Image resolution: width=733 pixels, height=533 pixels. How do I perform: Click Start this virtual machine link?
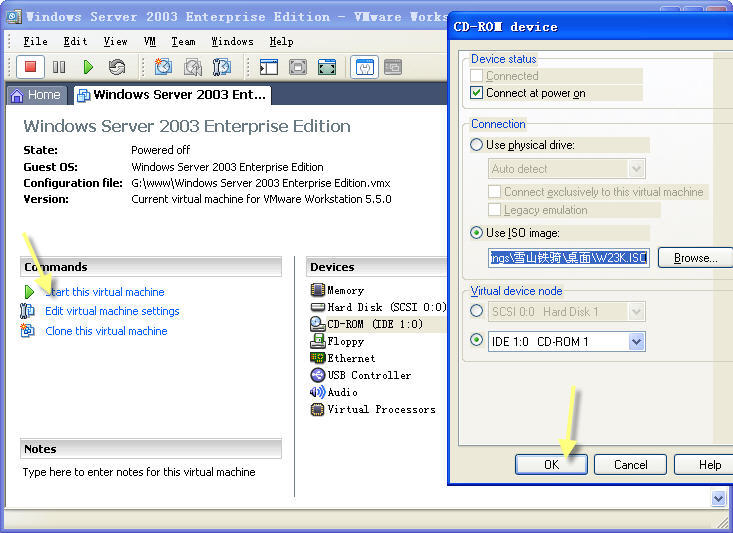(105, 292)
